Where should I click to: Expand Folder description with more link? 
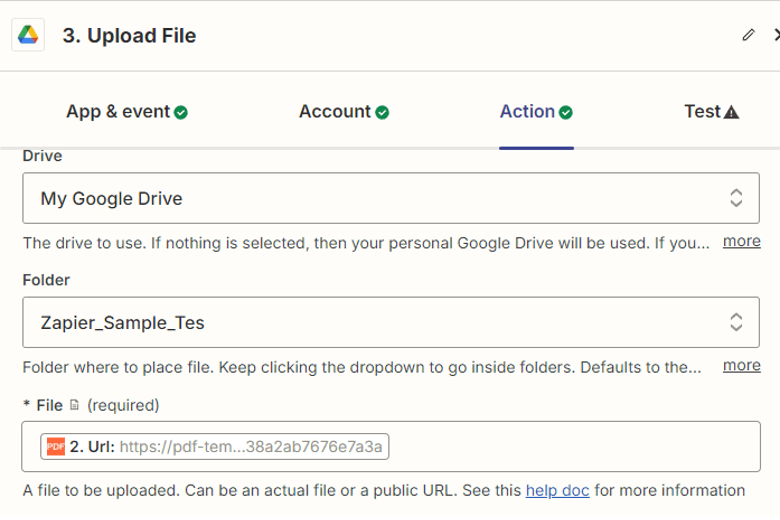point(742,365)
